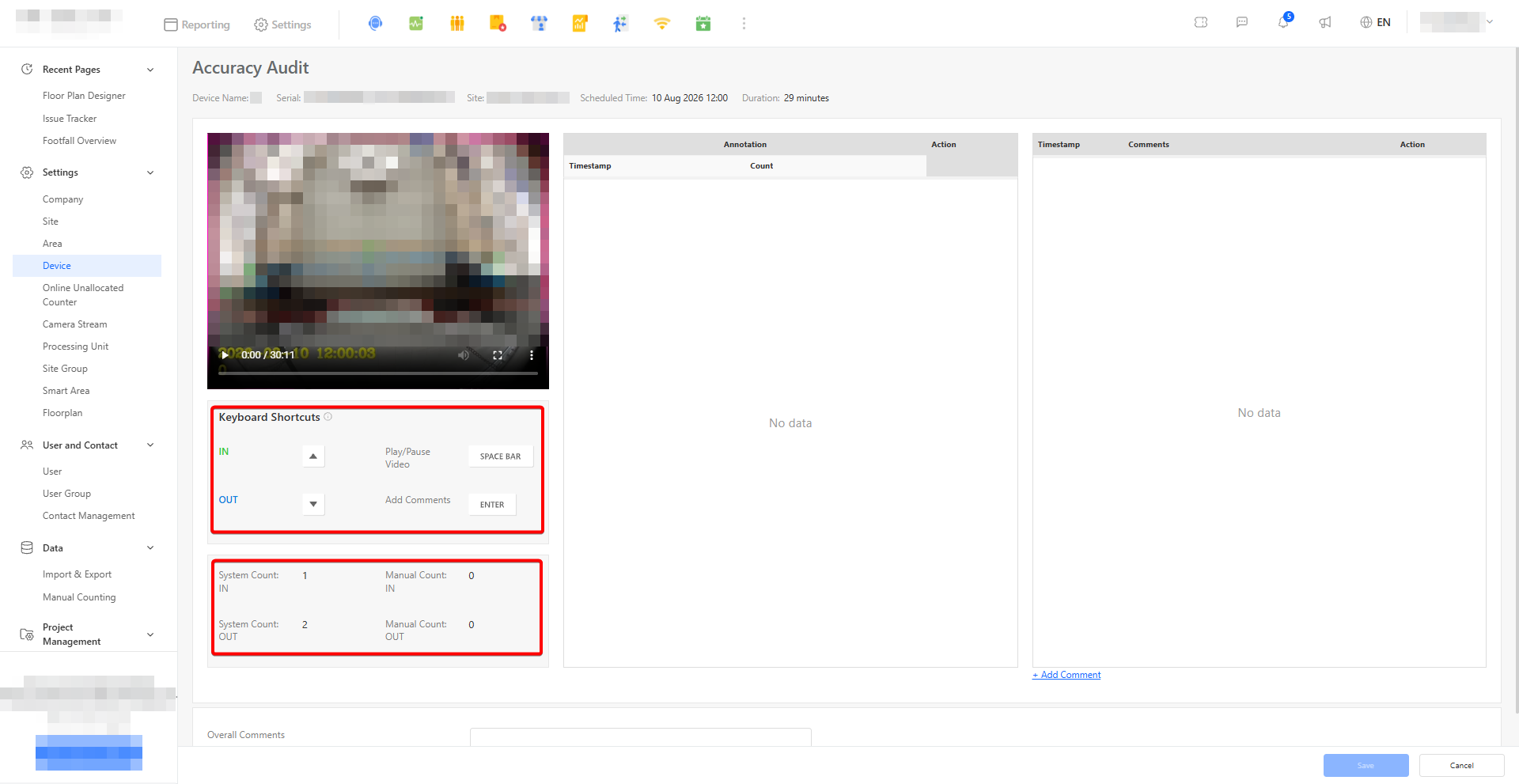
Task: Open the blue headset support icon
Action: point(376,24)
